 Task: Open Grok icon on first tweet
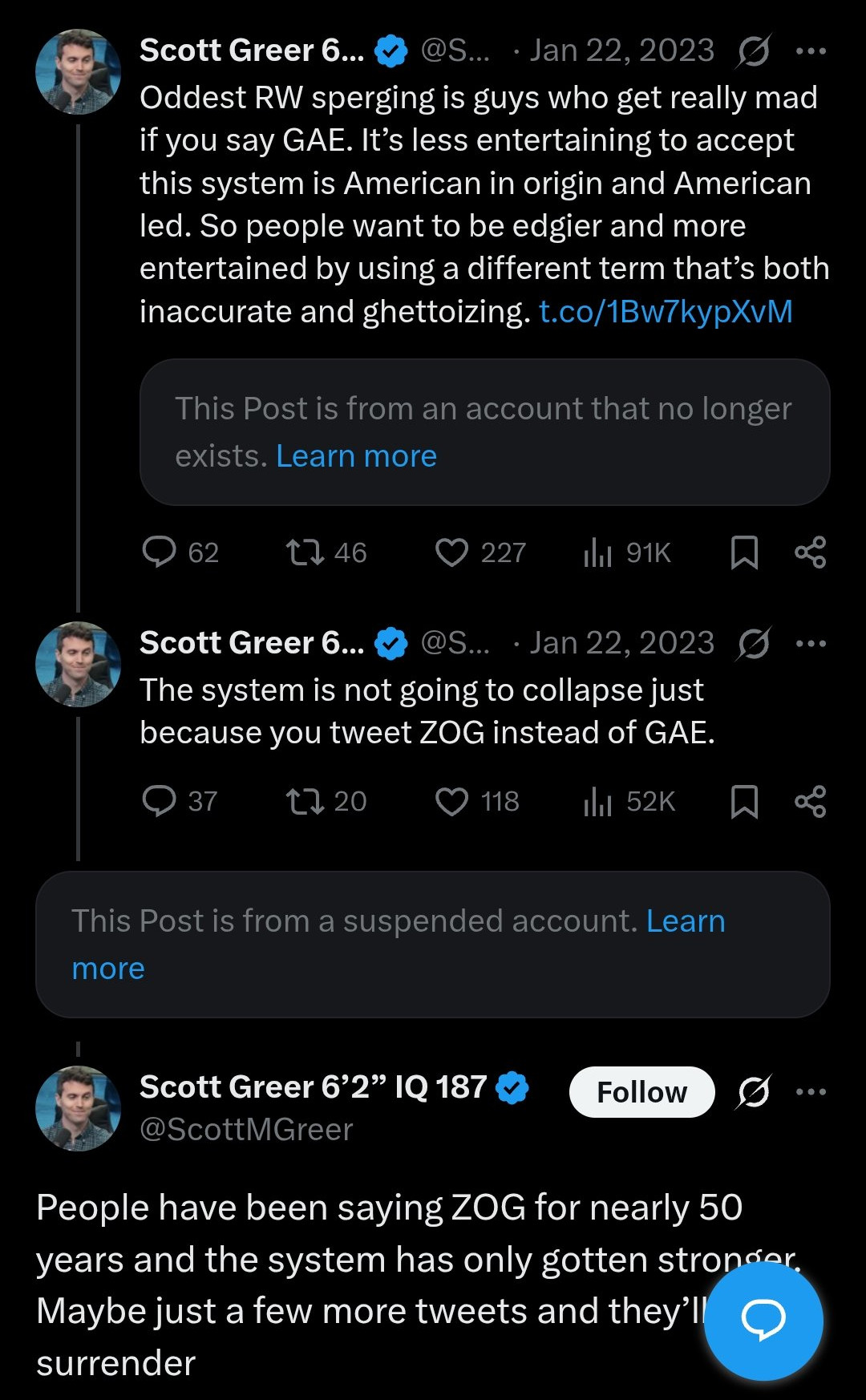click(754, 51)
